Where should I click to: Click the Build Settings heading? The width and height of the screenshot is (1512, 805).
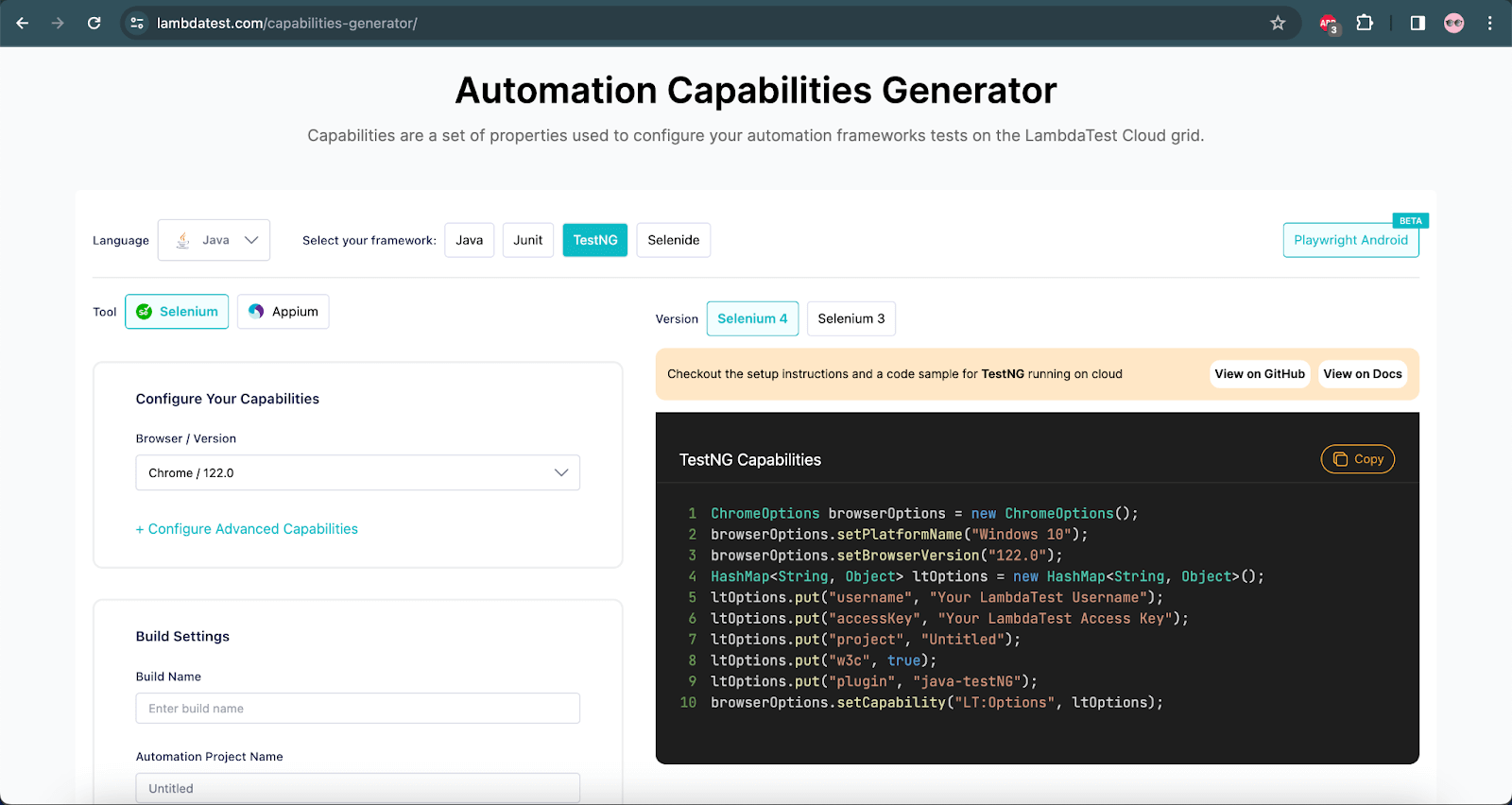coord(182,636)
